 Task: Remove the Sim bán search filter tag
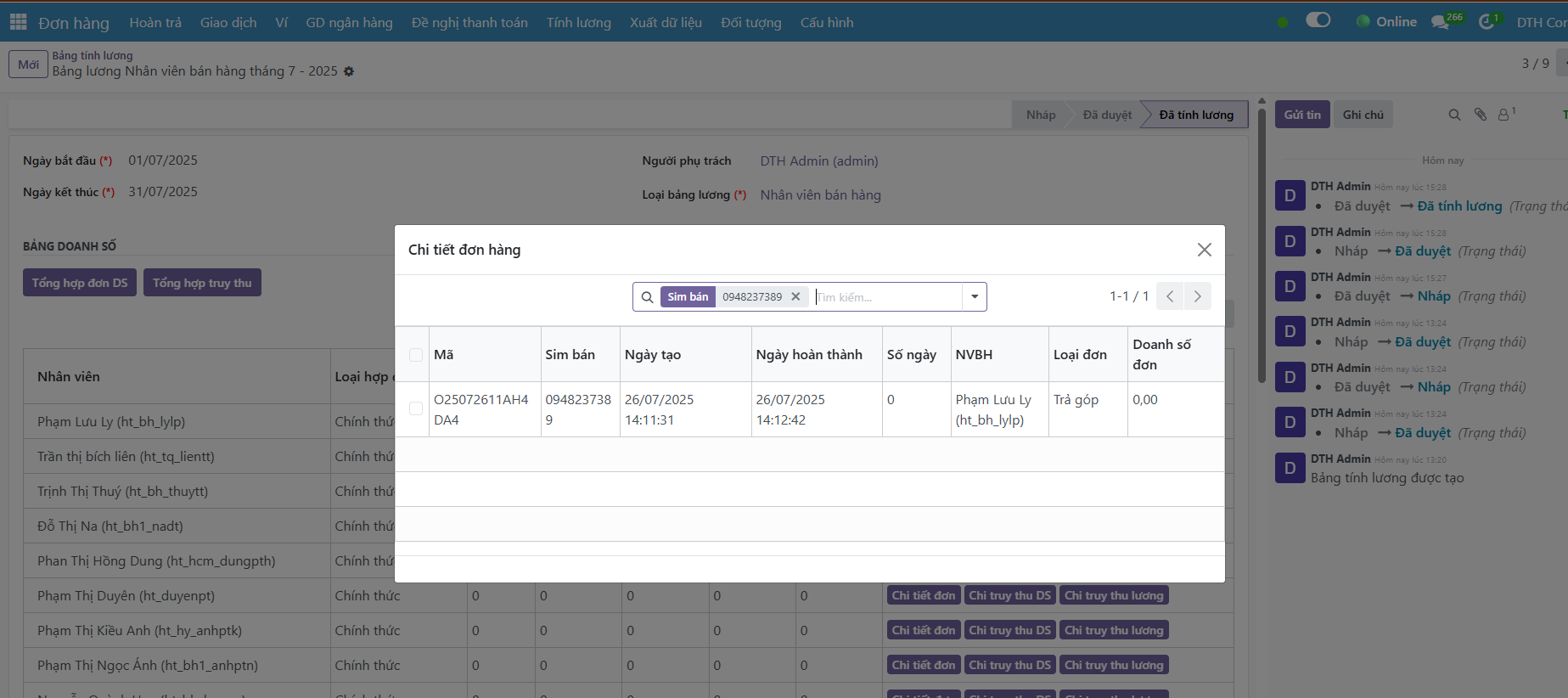795,296
